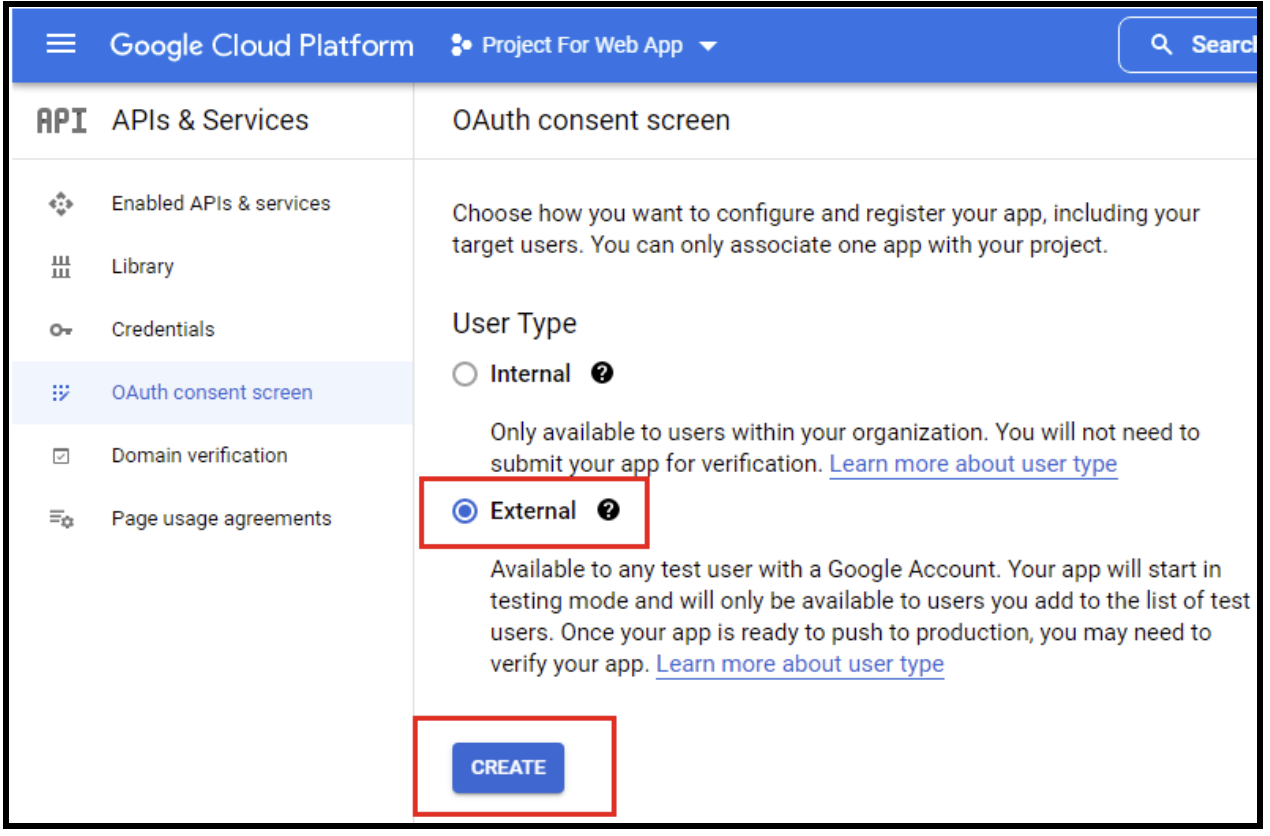
Task: Go to Credentials in sidebar
Action: point(163,330)
